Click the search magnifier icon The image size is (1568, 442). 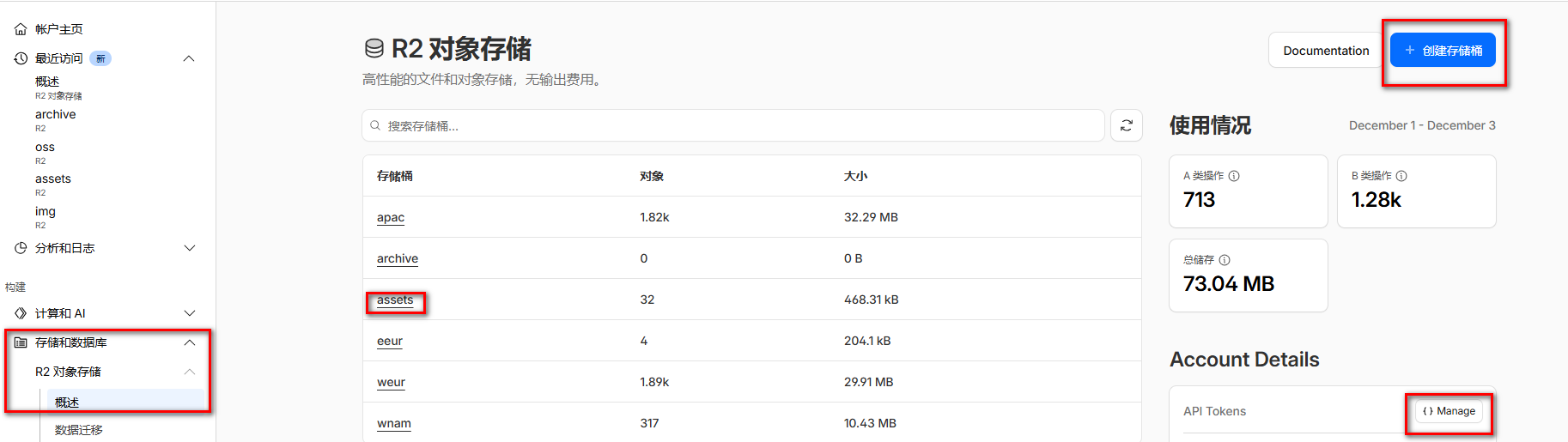coord(375,125)
